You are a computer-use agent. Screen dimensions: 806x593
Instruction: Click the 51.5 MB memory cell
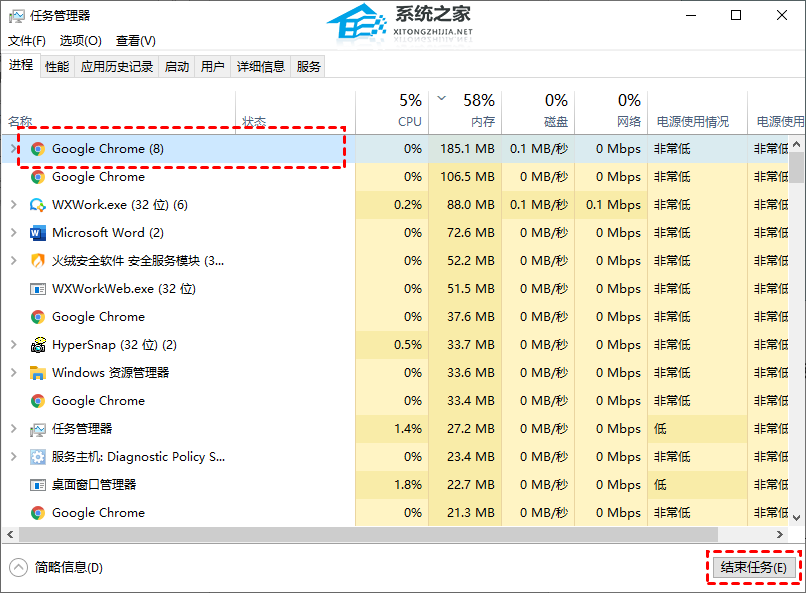click(x=465, y=289)
